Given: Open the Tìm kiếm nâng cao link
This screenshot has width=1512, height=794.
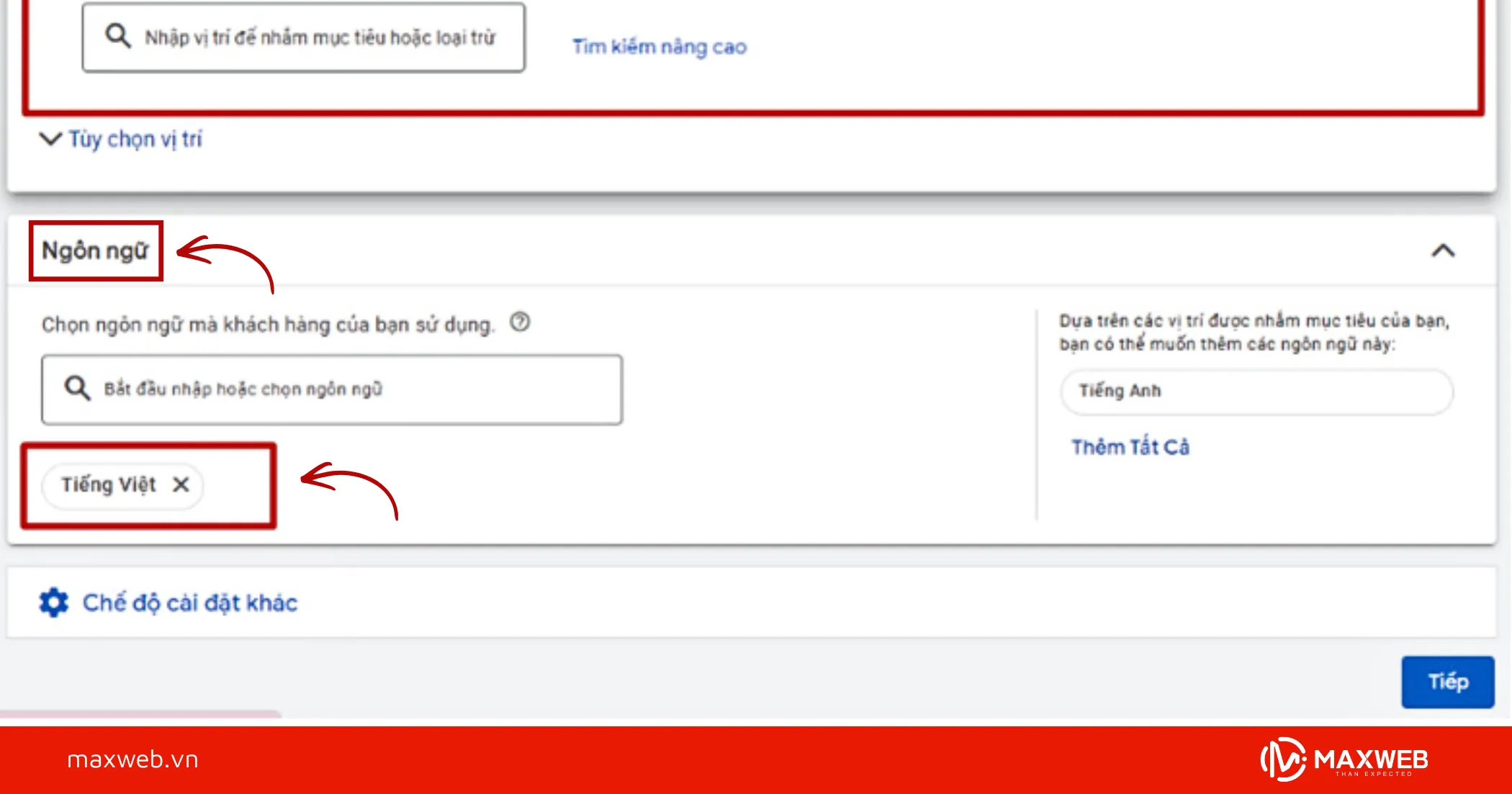Looking at the screenshot, I should point(660,47).
